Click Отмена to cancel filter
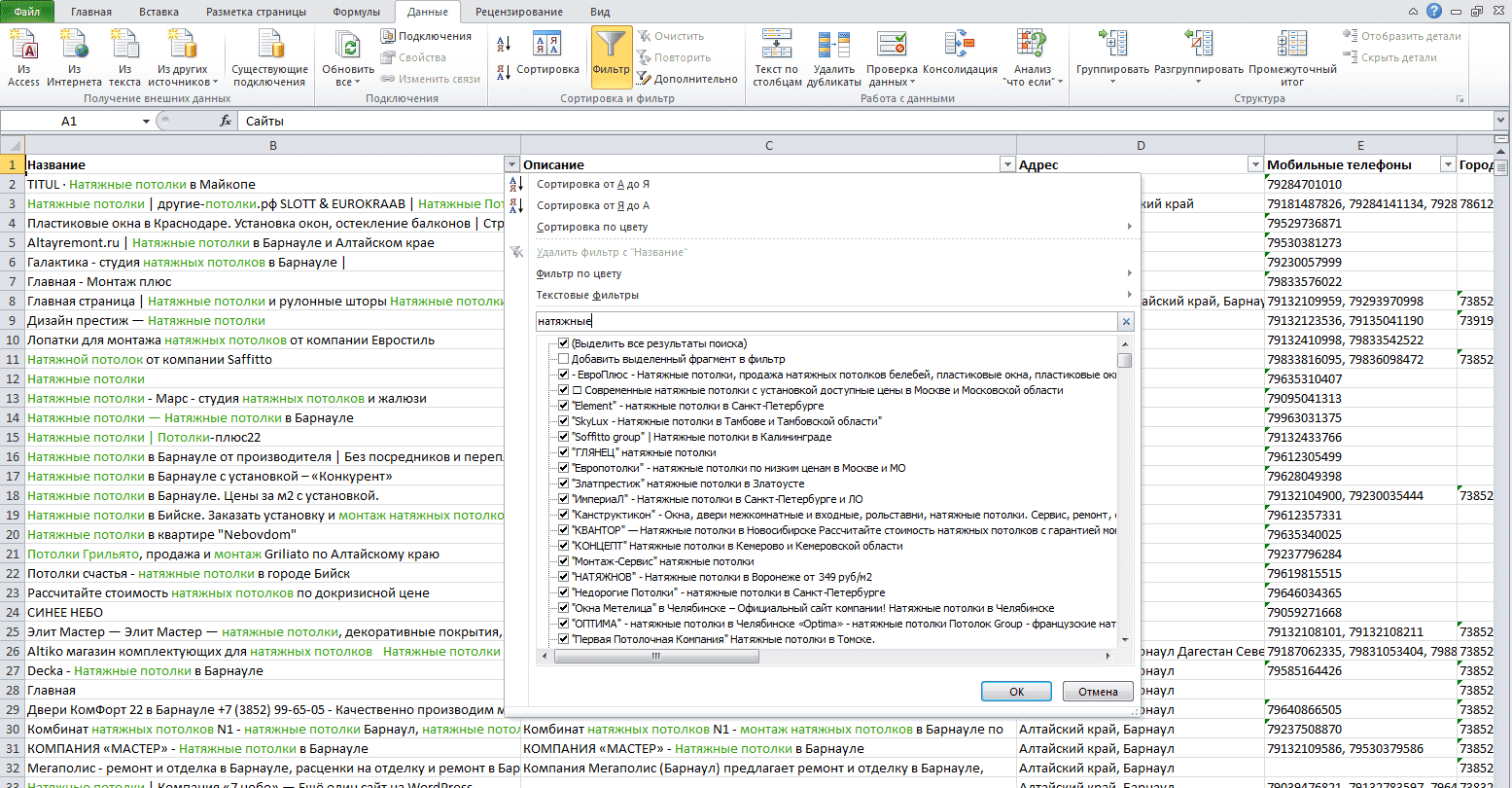The height and width of the screenshot is (788, 1512). (1098, 692)
